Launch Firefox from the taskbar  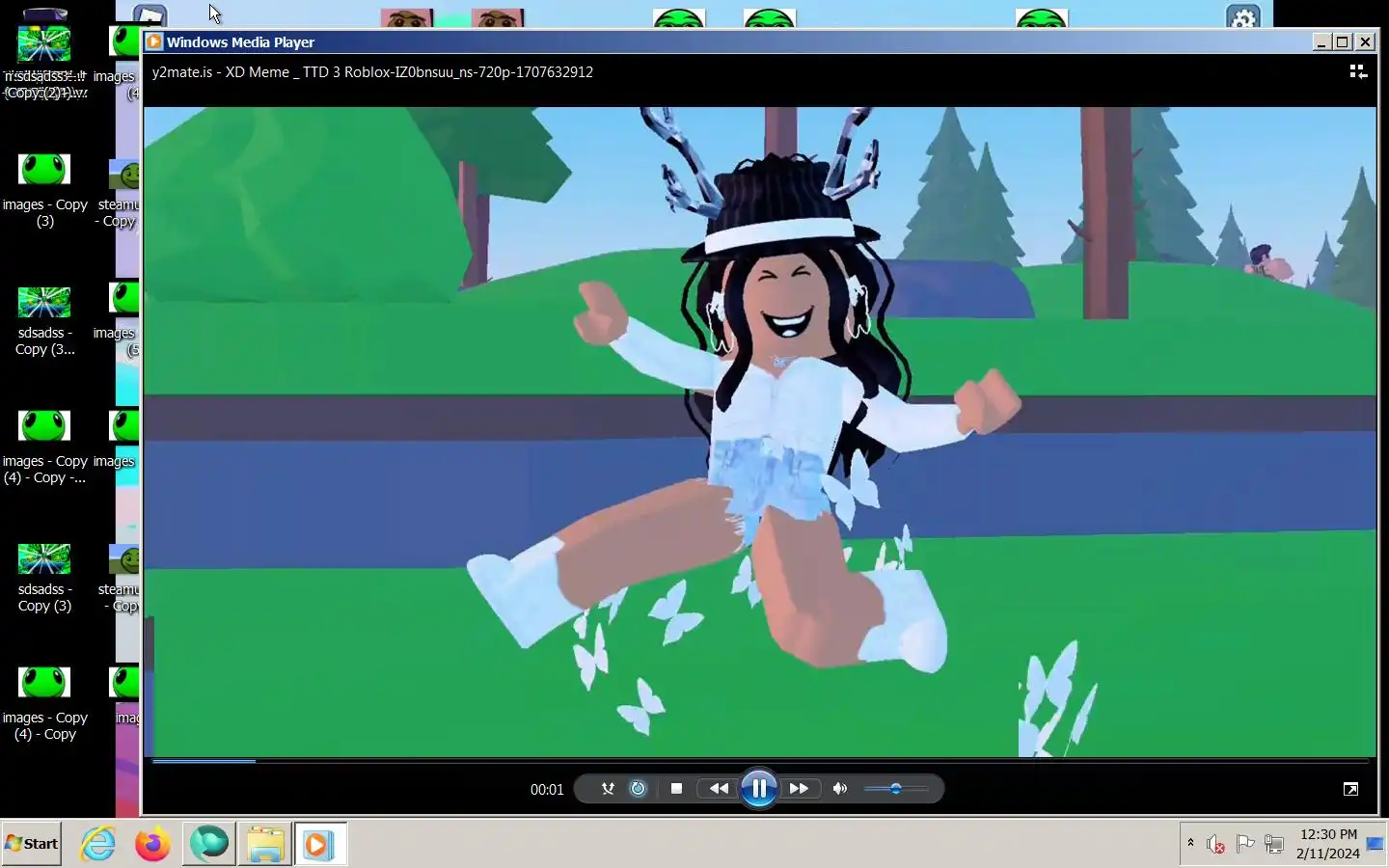152,844
